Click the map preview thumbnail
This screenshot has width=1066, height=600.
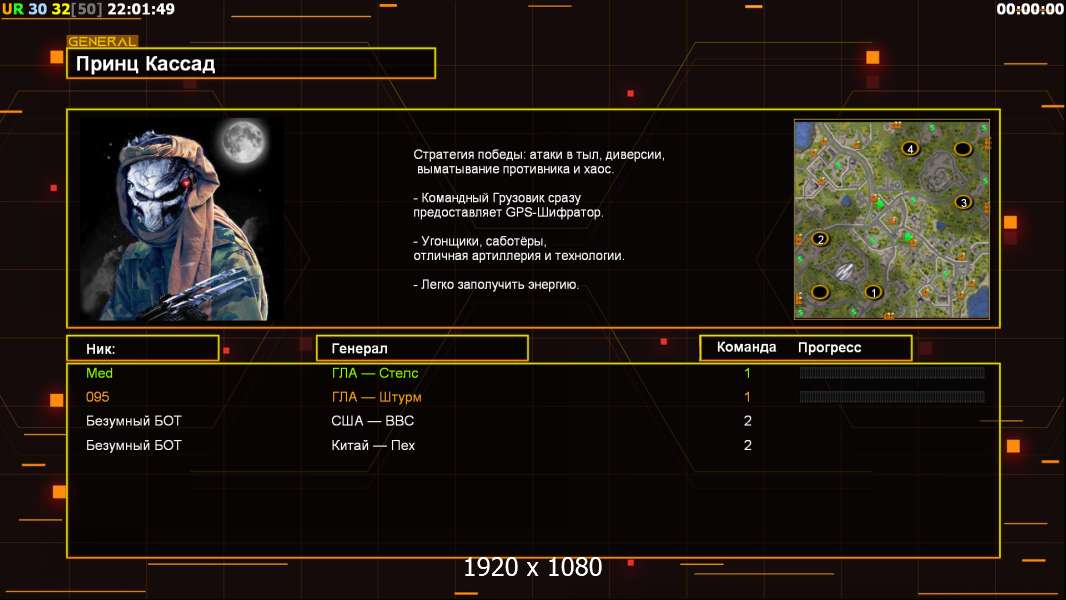pos(892,219)
